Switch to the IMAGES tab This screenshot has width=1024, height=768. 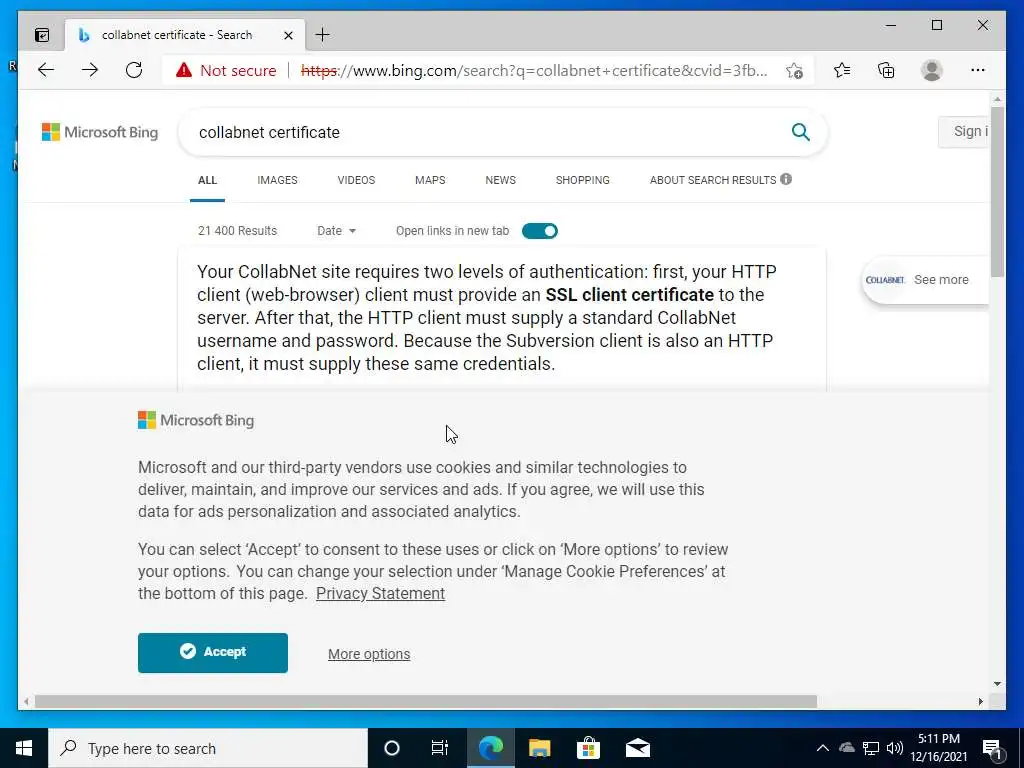click(278, 180)
